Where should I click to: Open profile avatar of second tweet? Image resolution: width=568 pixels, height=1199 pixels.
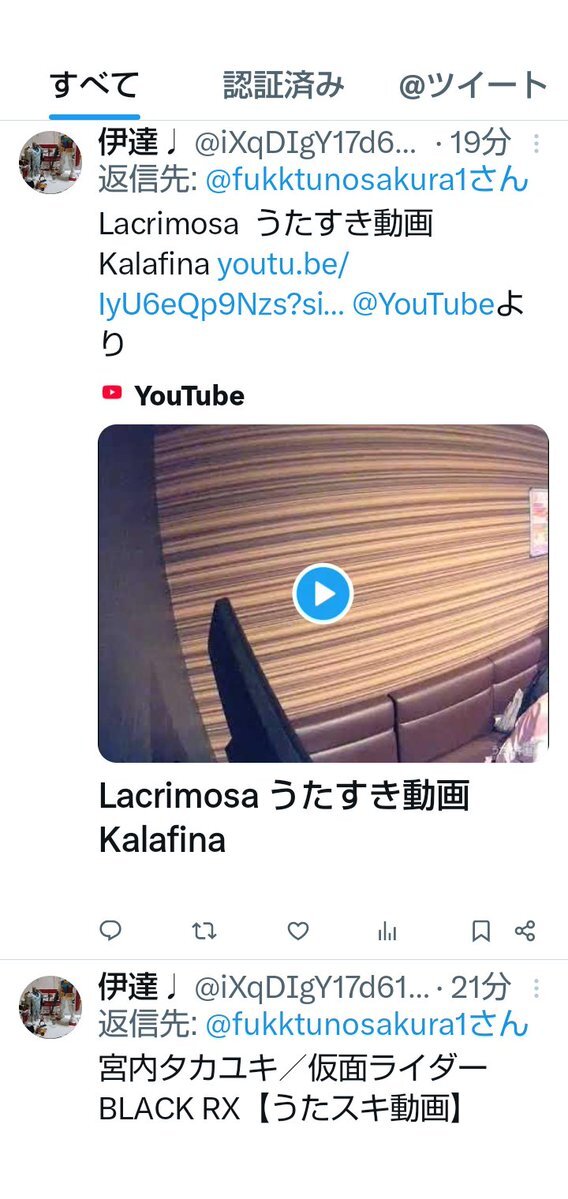(50, 1007)
